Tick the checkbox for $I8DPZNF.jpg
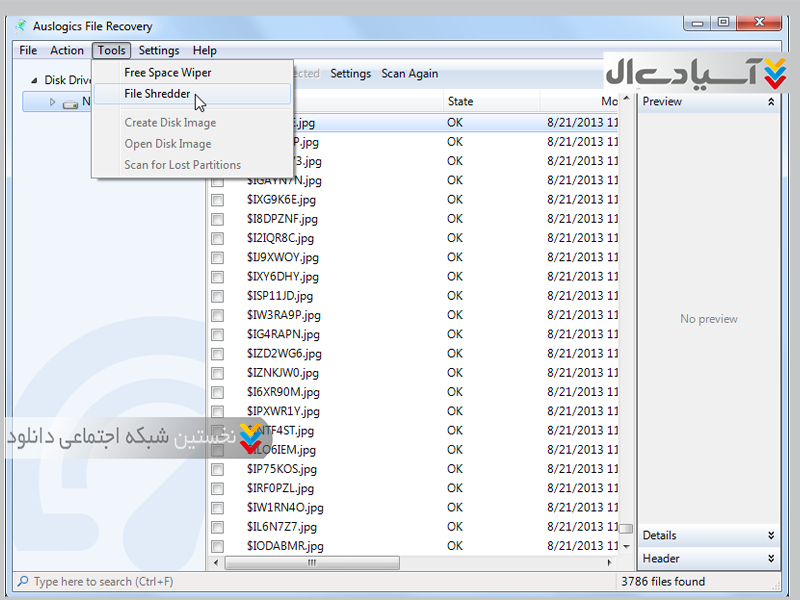This screenshot has width=800, height=600. (x=217, y=219)
